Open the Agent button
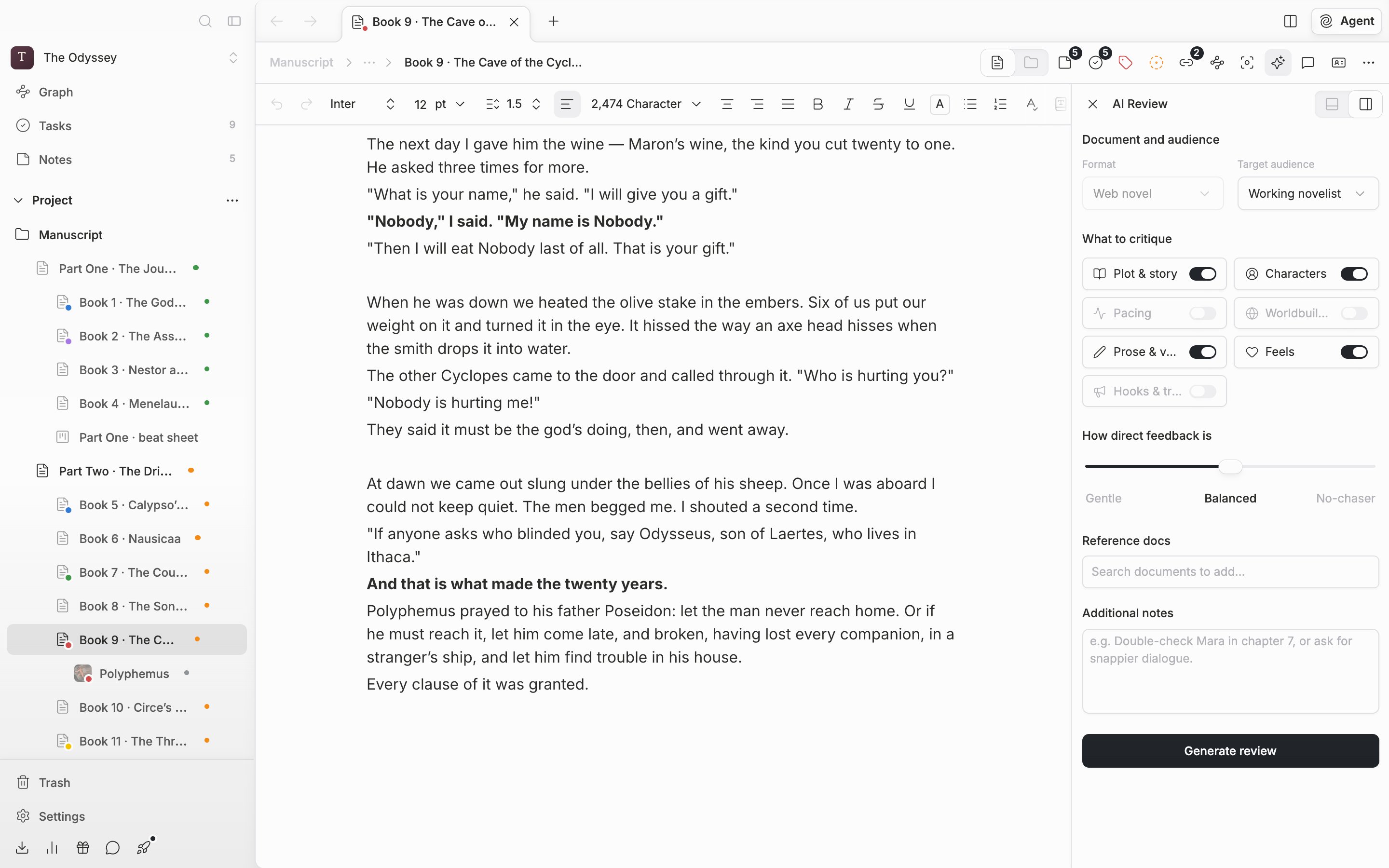The image size is (1389, 868). (x=1347, y=21)
